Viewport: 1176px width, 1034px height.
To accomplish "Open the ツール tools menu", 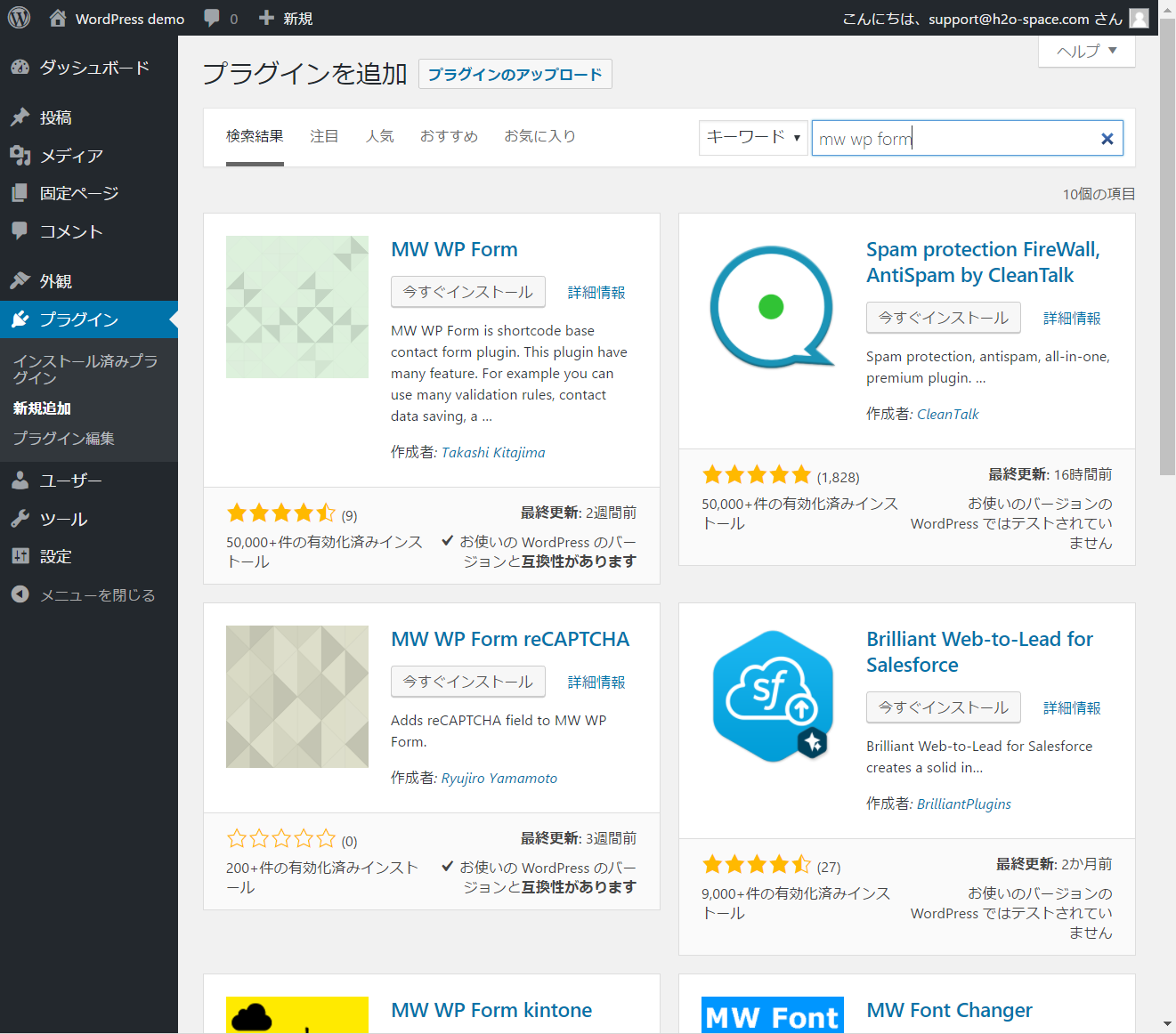I will click(x=63, y=519).
